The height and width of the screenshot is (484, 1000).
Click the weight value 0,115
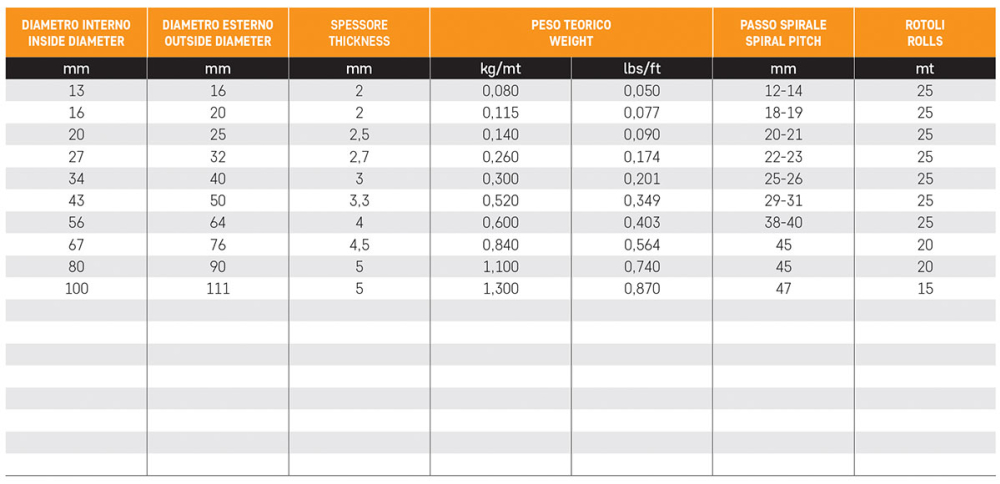[x=501, y=113]
